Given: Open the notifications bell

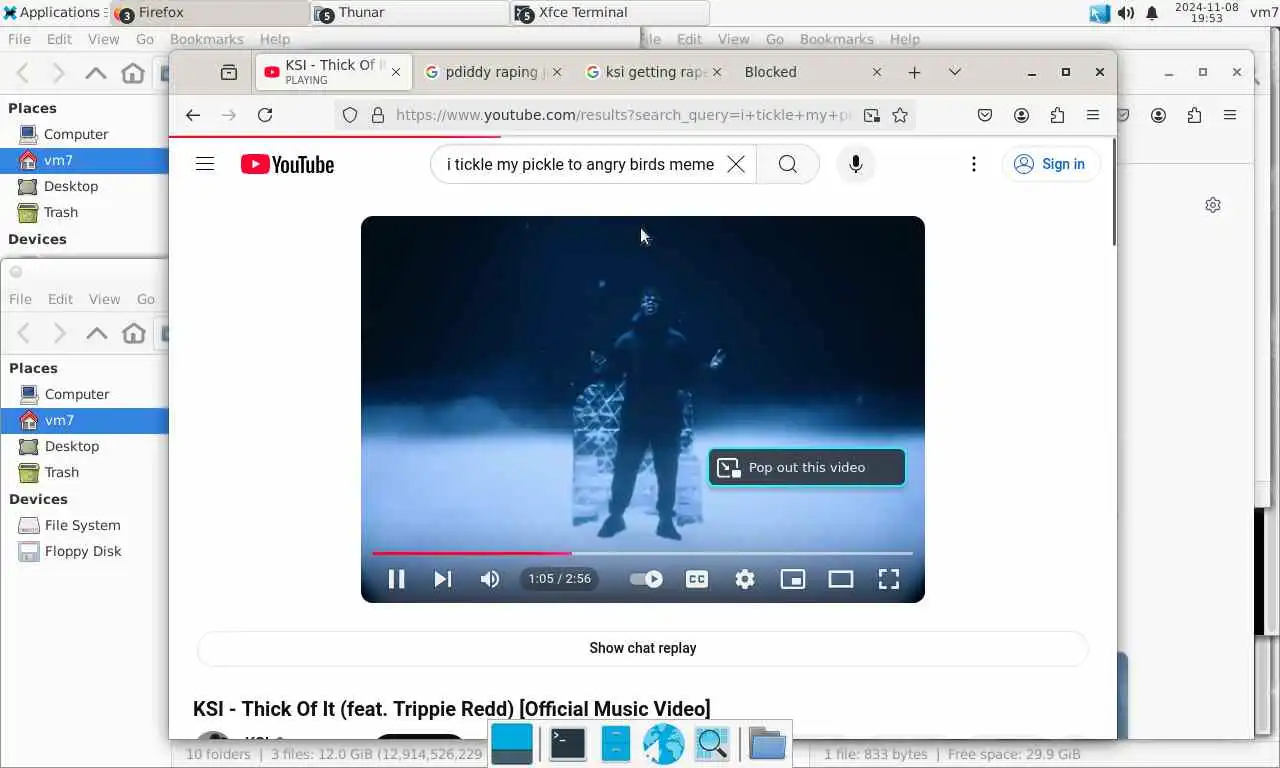Looking at the screenshot, I should [x=1152, y=13].
